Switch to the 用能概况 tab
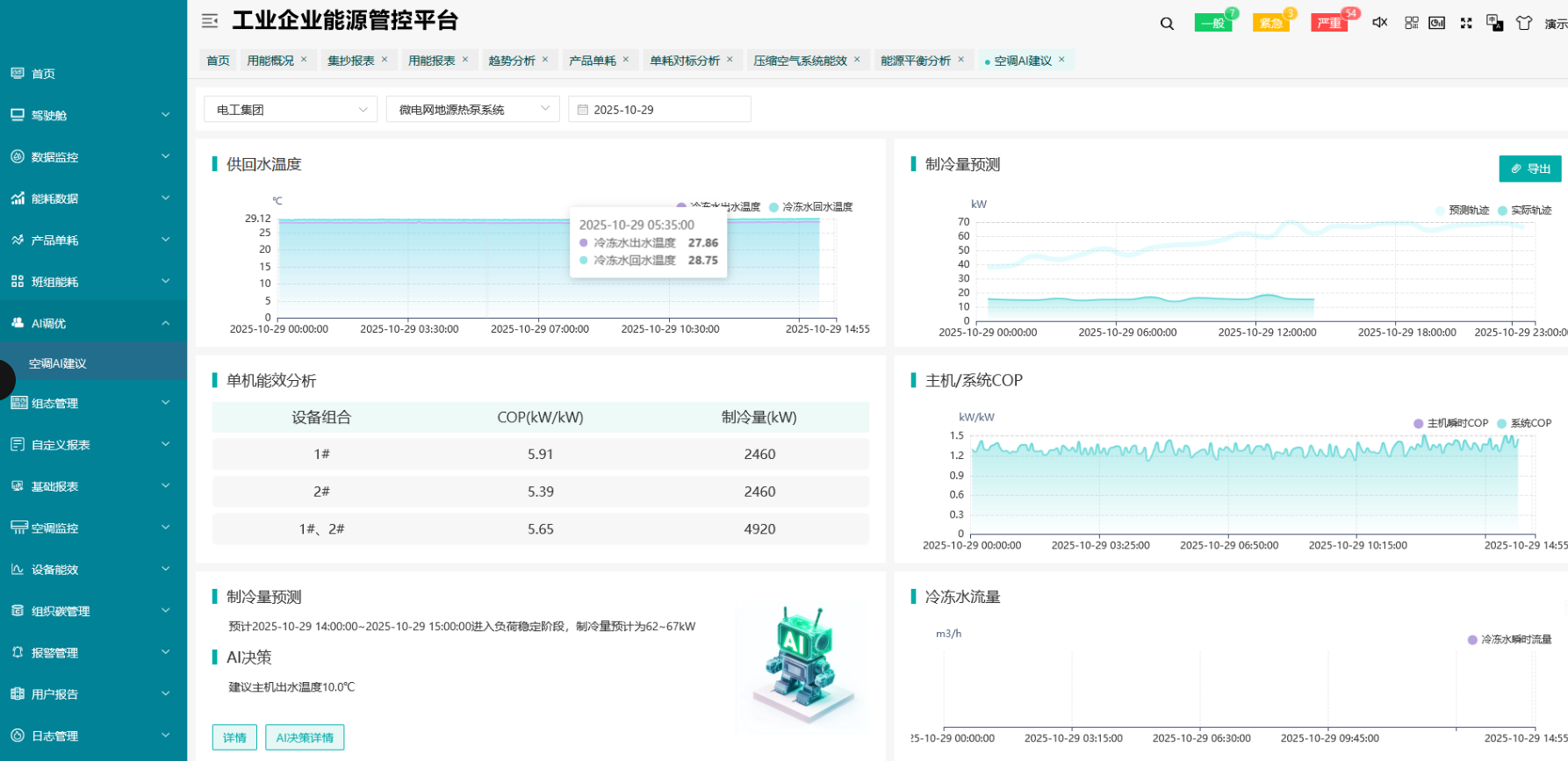Image resolution: width=1568 pixels, height=761 pixels. (270, 61)
